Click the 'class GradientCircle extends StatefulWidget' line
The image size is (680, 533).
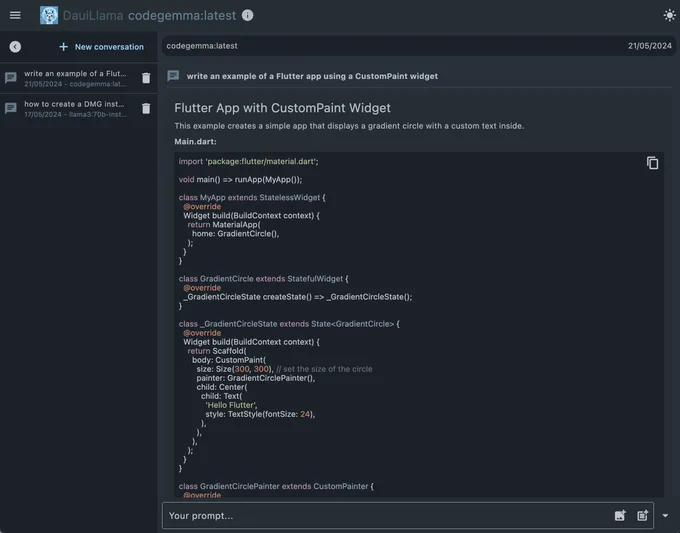(263, 279)
